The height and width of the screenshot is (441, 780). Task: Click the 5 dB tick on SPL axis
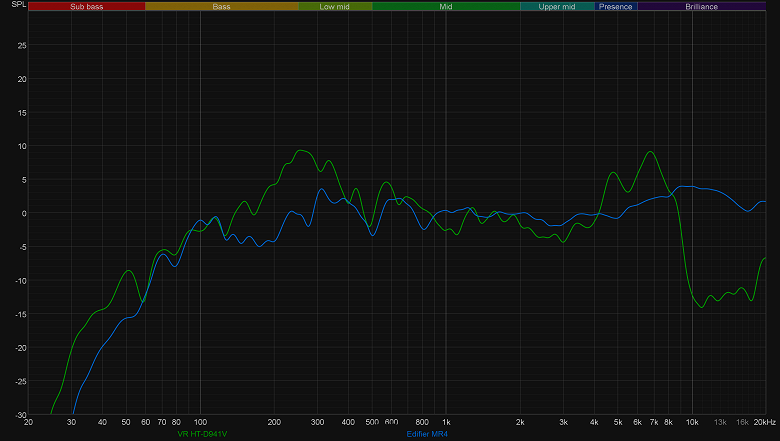[24, 180]
